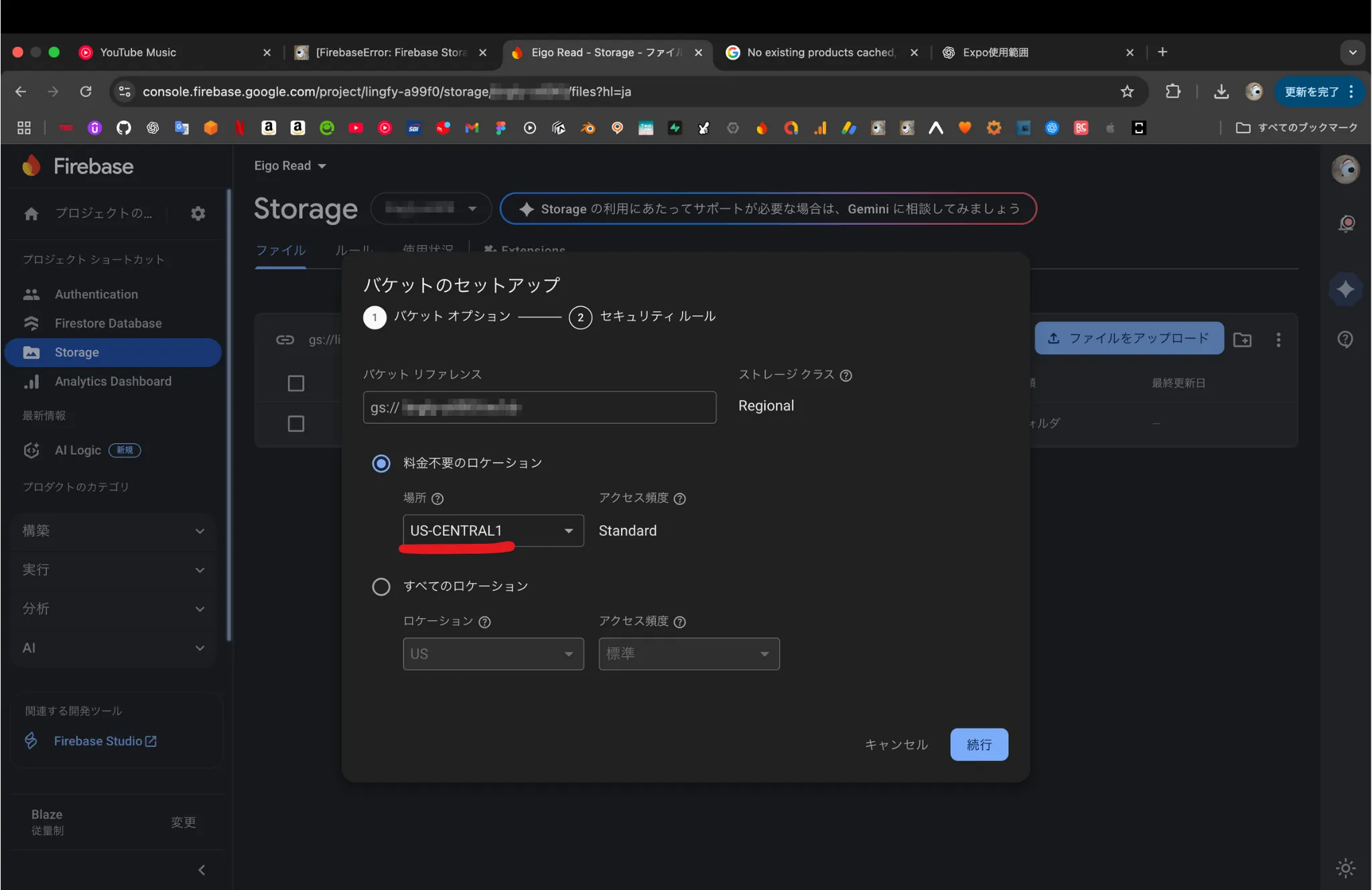This screenshot has width=1372, height=890.
Task: Open three-dot menu next to upload button
Action: pos(1278,340)
